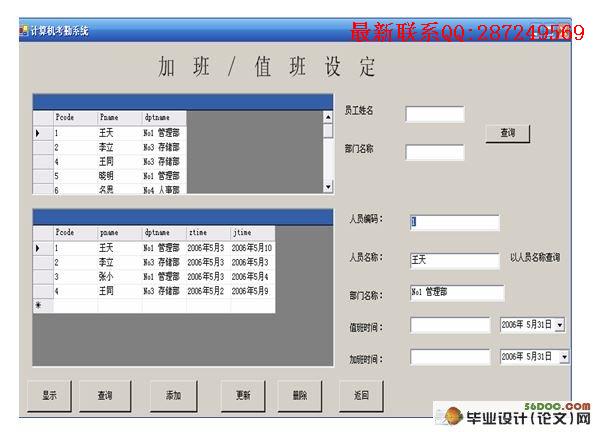Select 王同 name cell in upper grid
Image resolution: width=599 pixels, height=432 pixels.
coord(120,162)
